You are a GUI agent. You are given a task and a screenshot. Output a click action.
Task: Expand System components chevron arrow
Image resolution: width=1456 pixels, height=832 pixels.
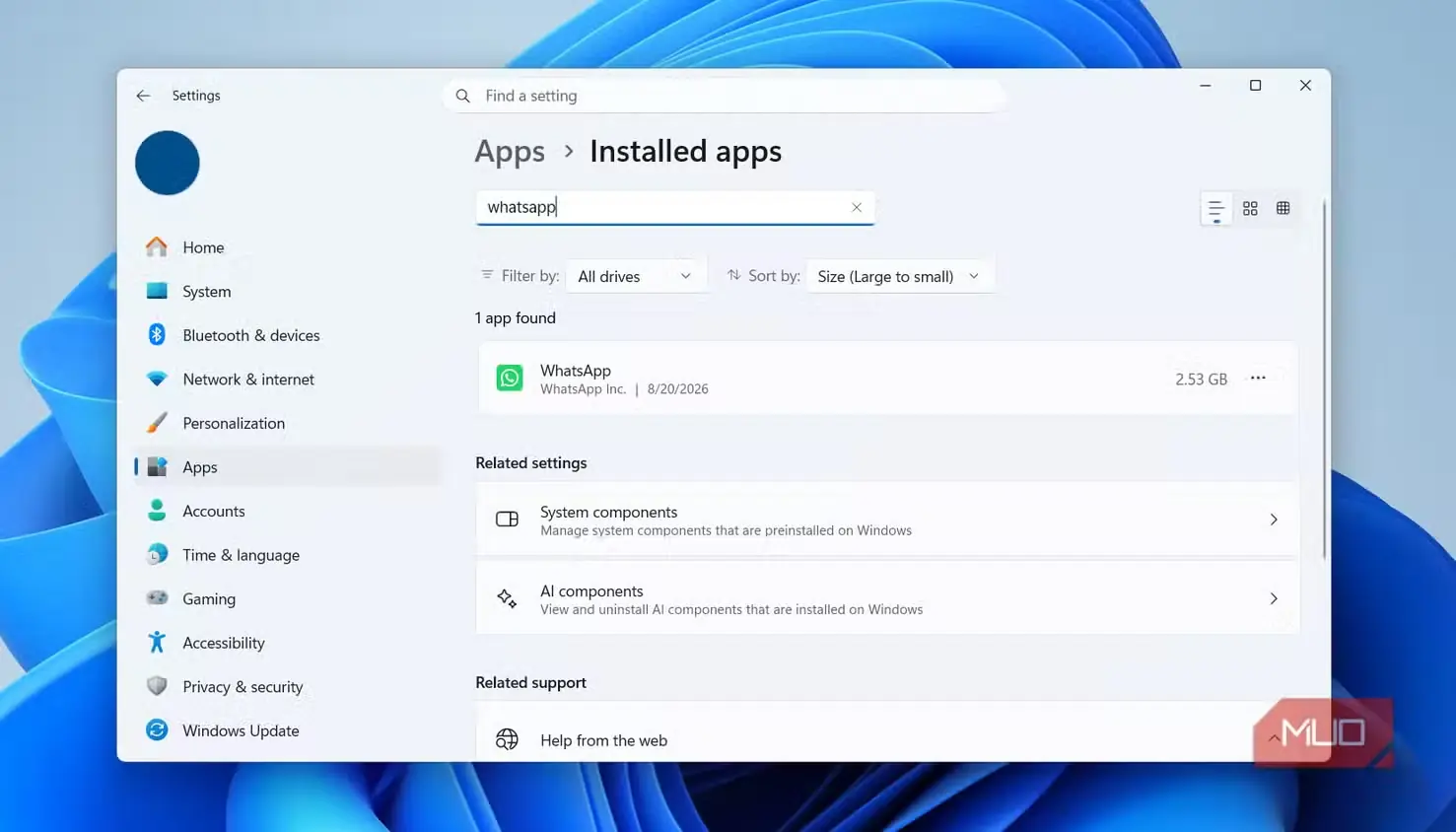tap(1274, 520)
